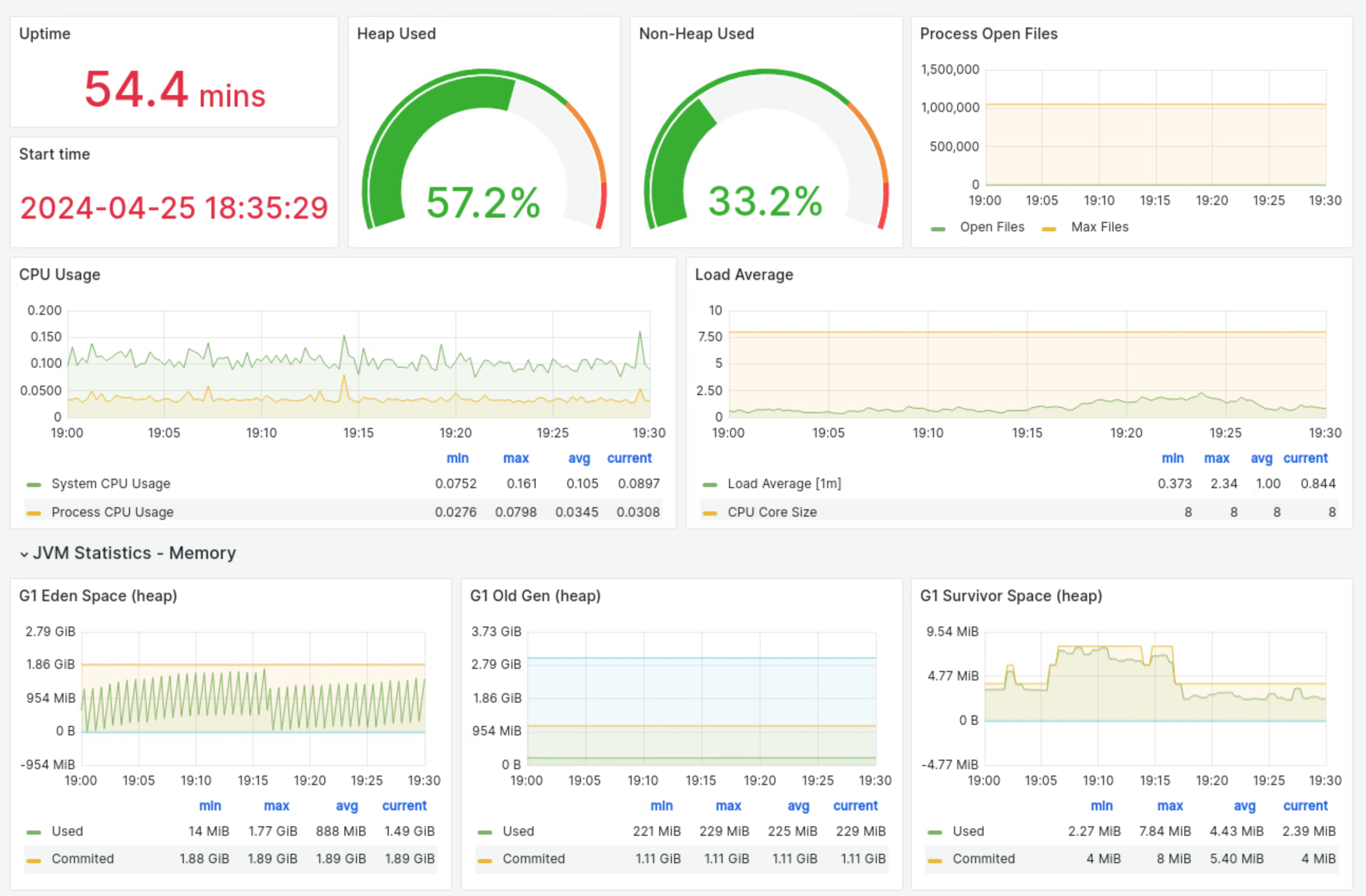Image resolution: width=1366 pixels, height=896 pixels.
Task: Toggle the System CPU Usage legend series
Action: (111, 483)
